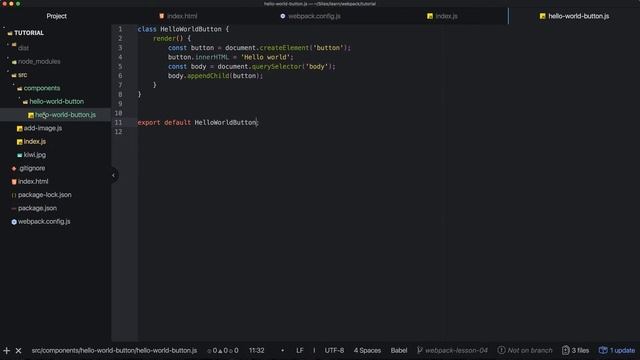Click the info icon before Not on branch
640x360 pixels.
(x=501, y=350)
